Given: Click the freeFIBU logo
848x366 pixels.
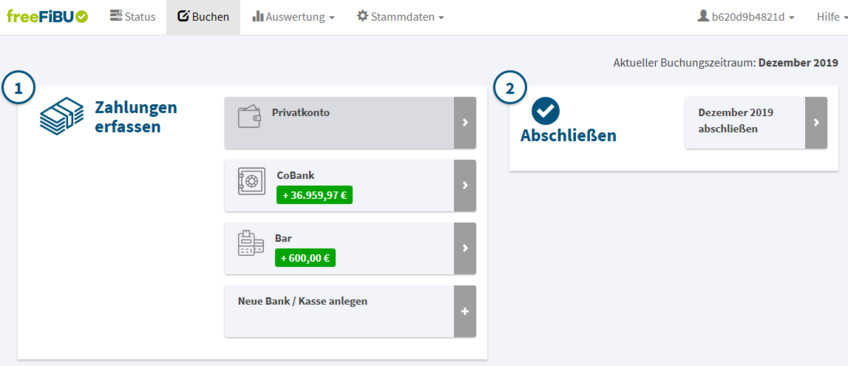Looking at the screenshot, I should tap(47, 17).
